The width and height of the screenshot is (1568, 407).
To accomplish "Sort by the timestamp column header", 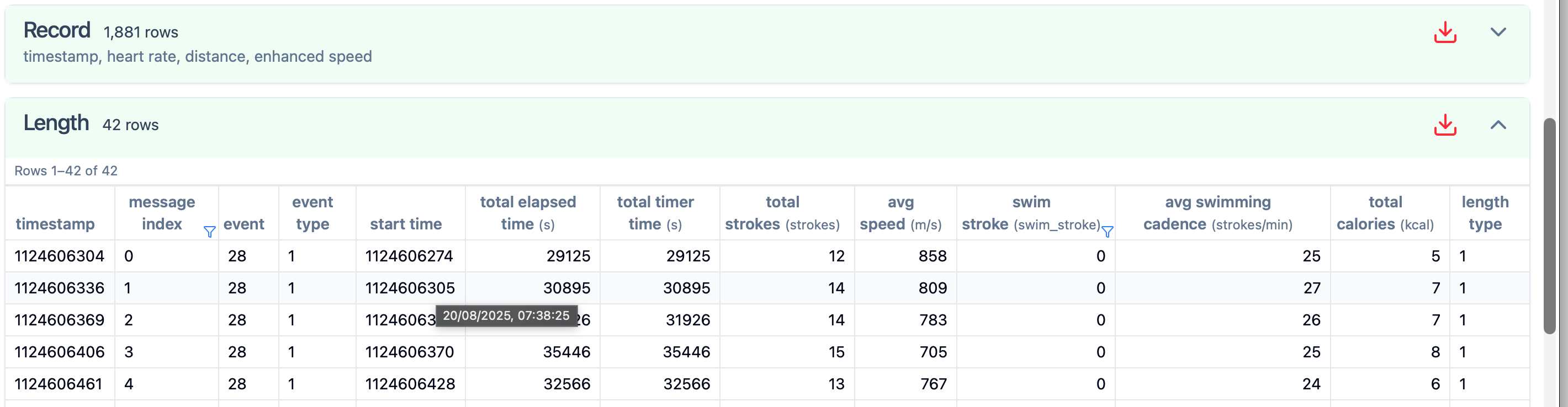I will (x=55, y=224).
